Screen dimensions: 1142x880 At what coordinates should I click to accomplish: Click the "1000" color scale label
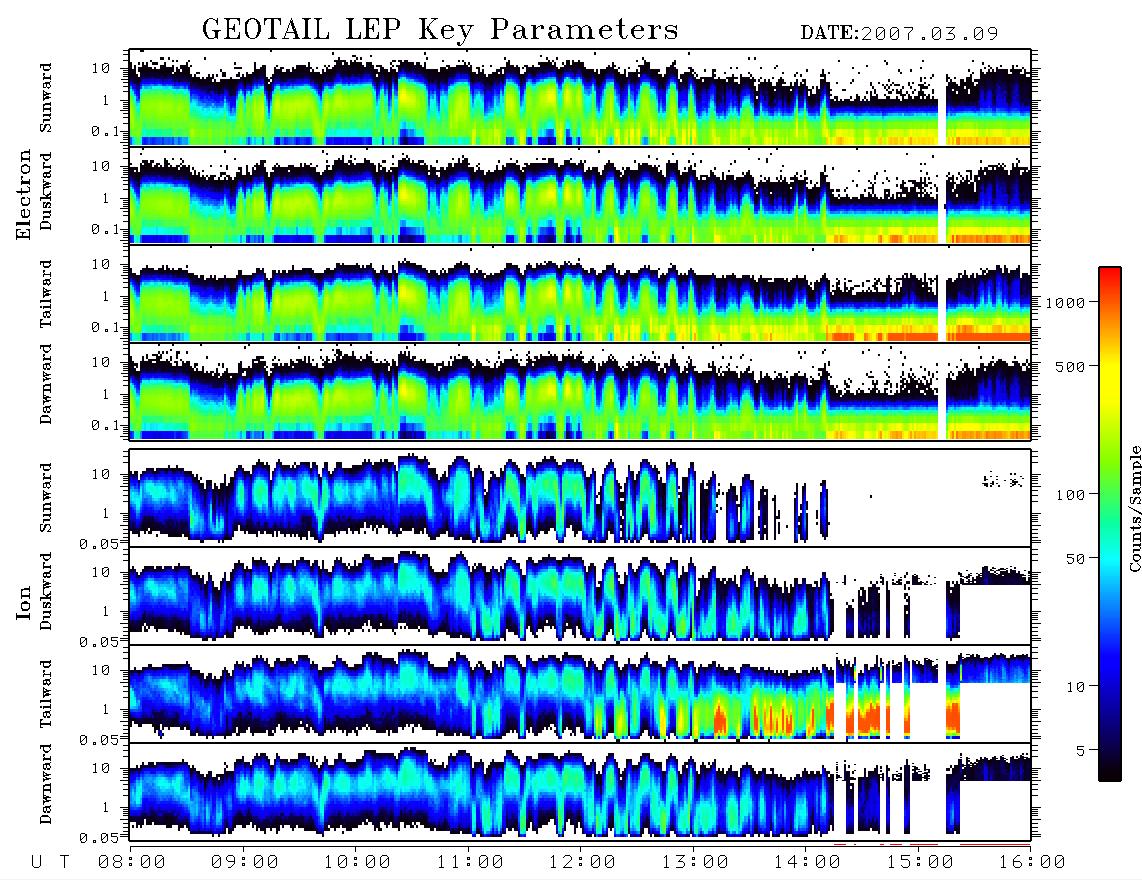coord(1066,303)
